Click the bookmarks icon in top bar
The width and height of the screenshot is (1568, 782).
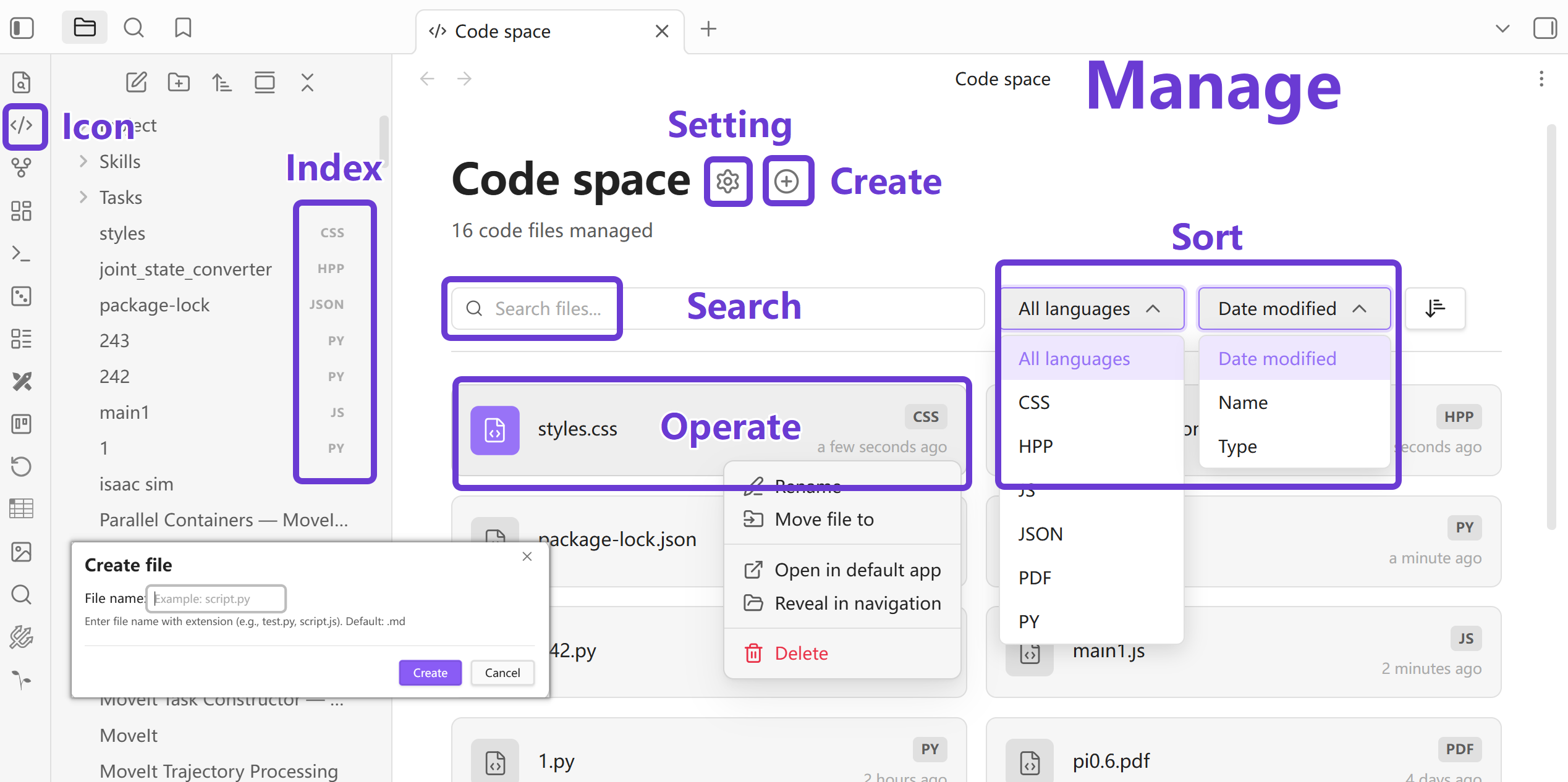click(183, 28)
